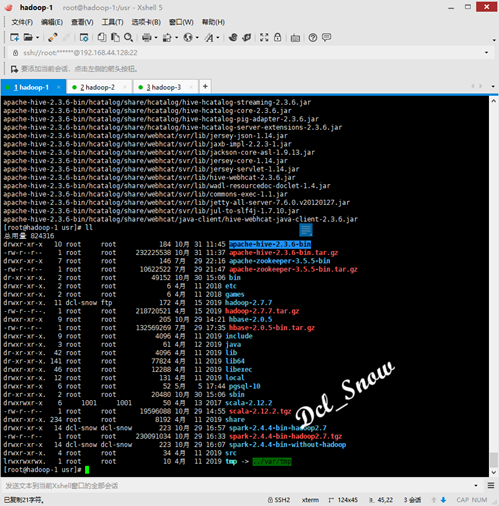Click the Xftp file transfer icon
Image resolution: width=499 pixels, height=506 pixels.
[247, 37]
